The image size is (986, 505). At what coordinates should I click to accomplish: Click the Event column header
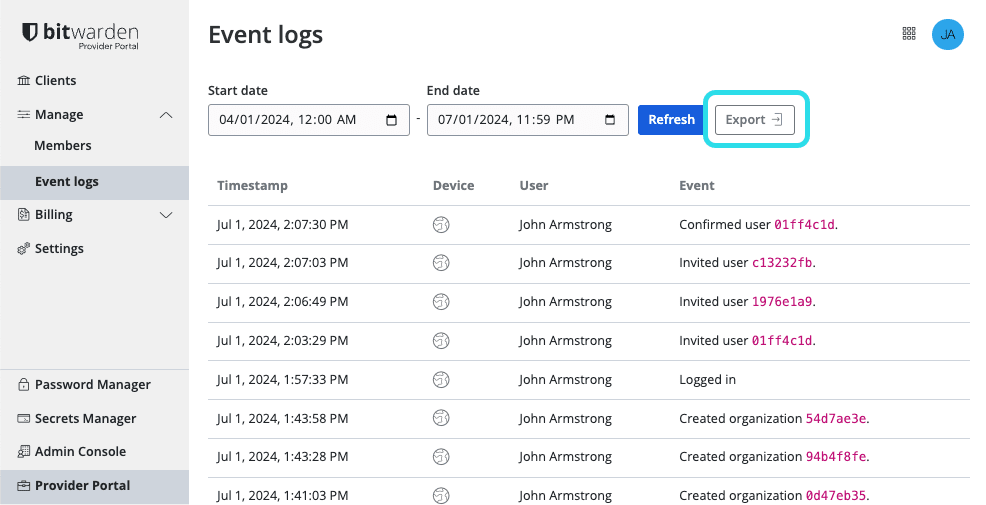(x=697, y=186)
